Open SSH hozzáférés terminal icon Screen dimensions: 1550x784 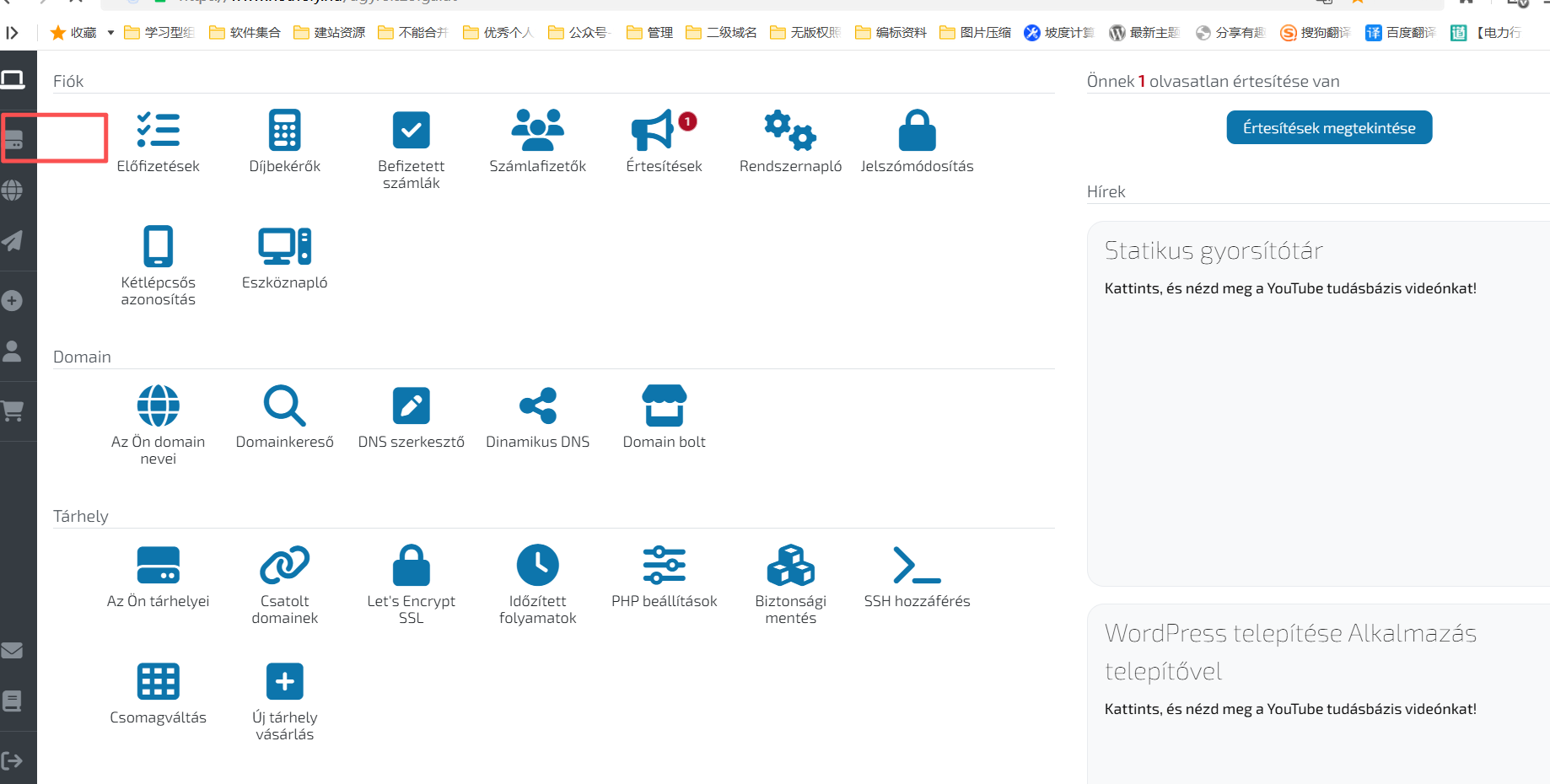918,565
